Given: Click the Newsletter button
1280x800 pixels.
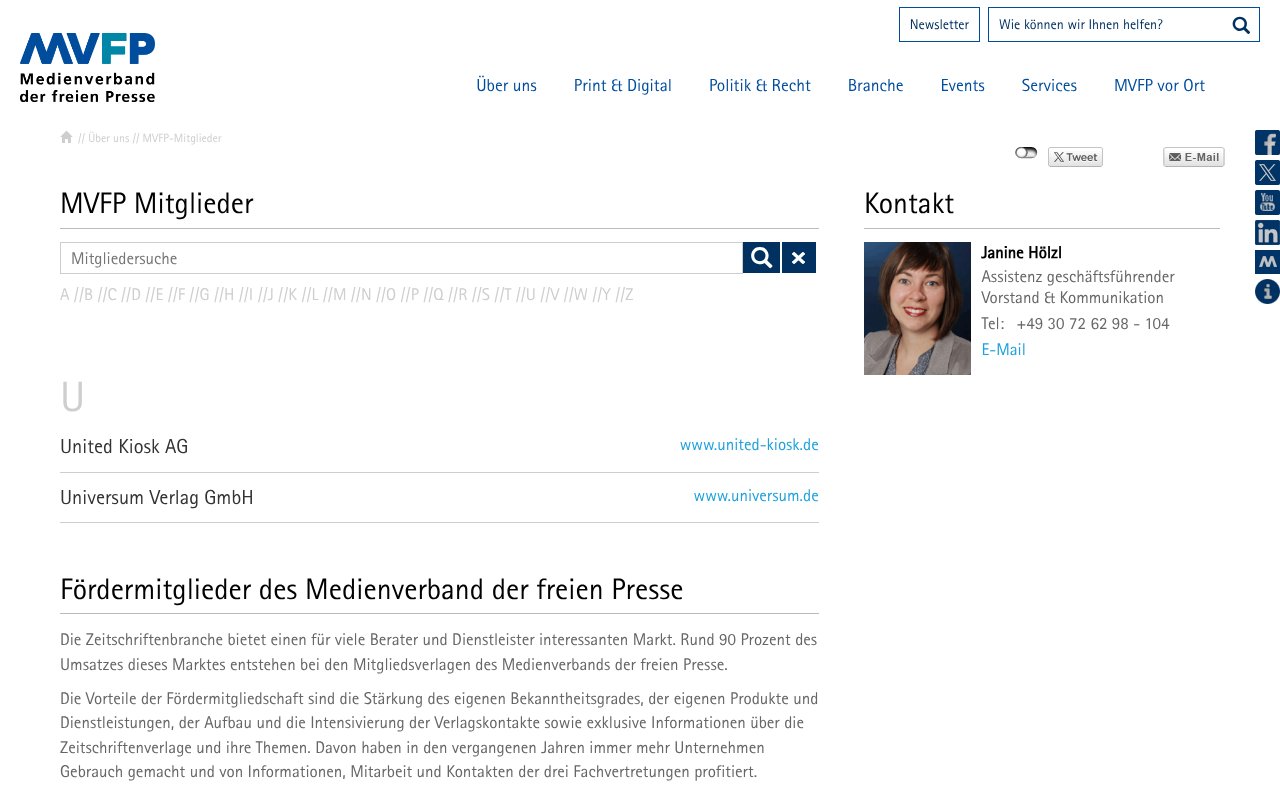Looking at the screenshot, I should pos(939,24).
